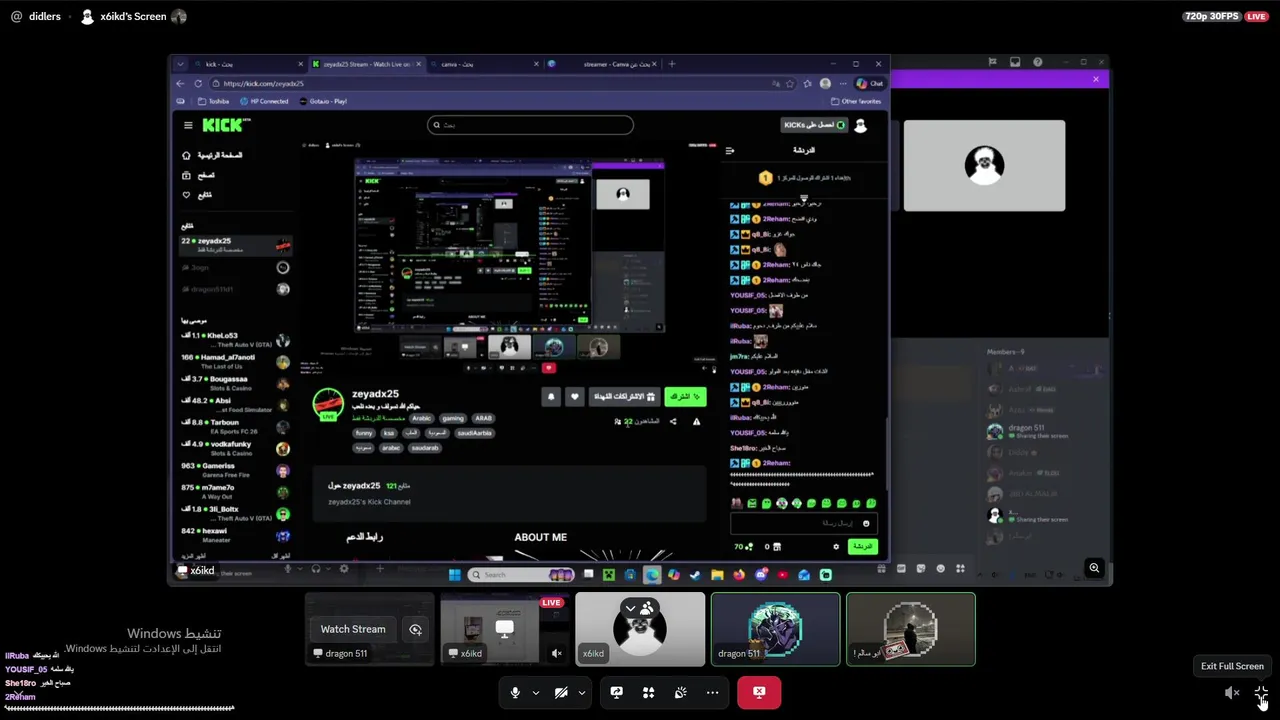Open More options three-dot menu
1280x720 pixels.
pyautogui.click(x=712, y=692)
